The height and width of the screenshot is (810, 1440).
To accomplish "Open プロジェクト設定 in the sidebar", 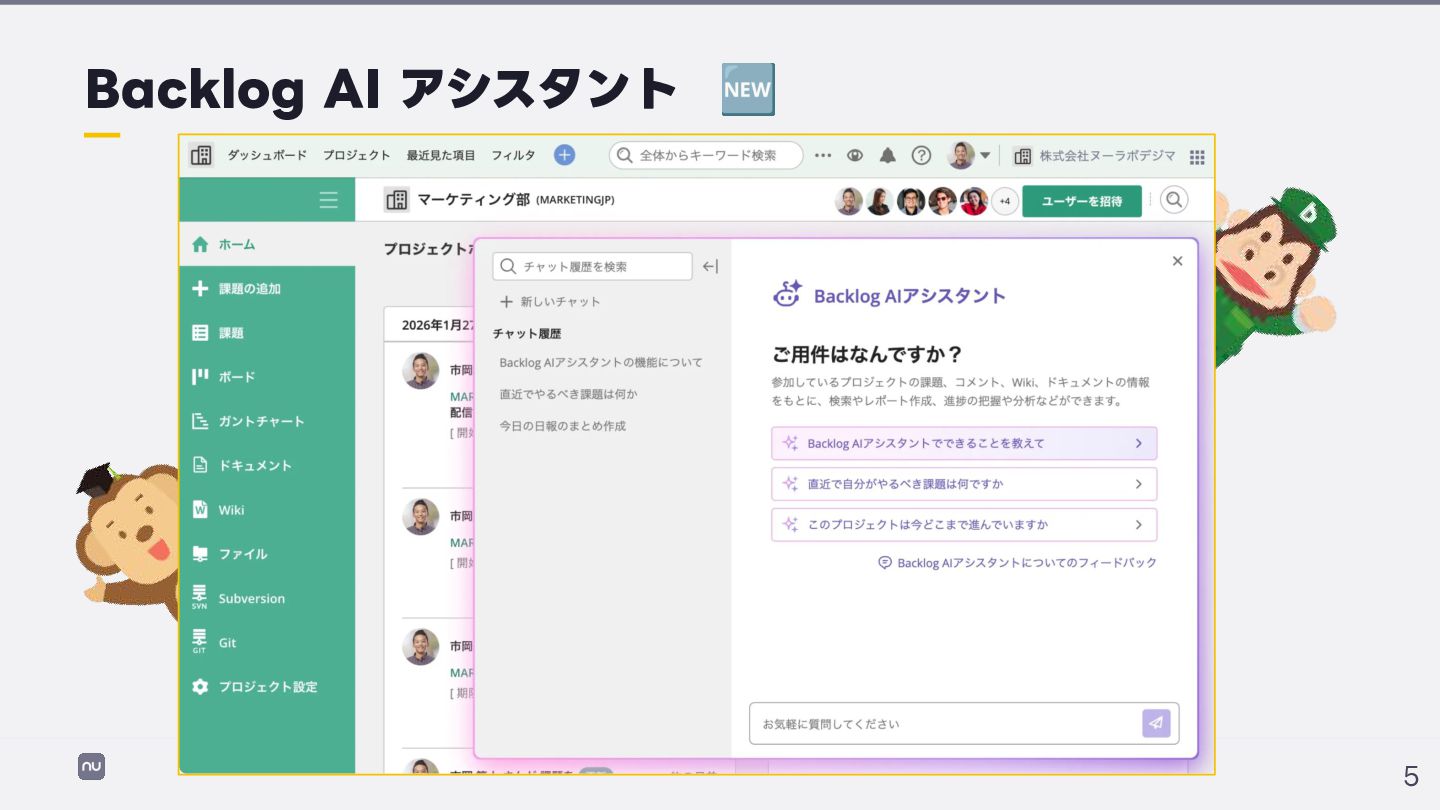I will click(x=267, y=687).
